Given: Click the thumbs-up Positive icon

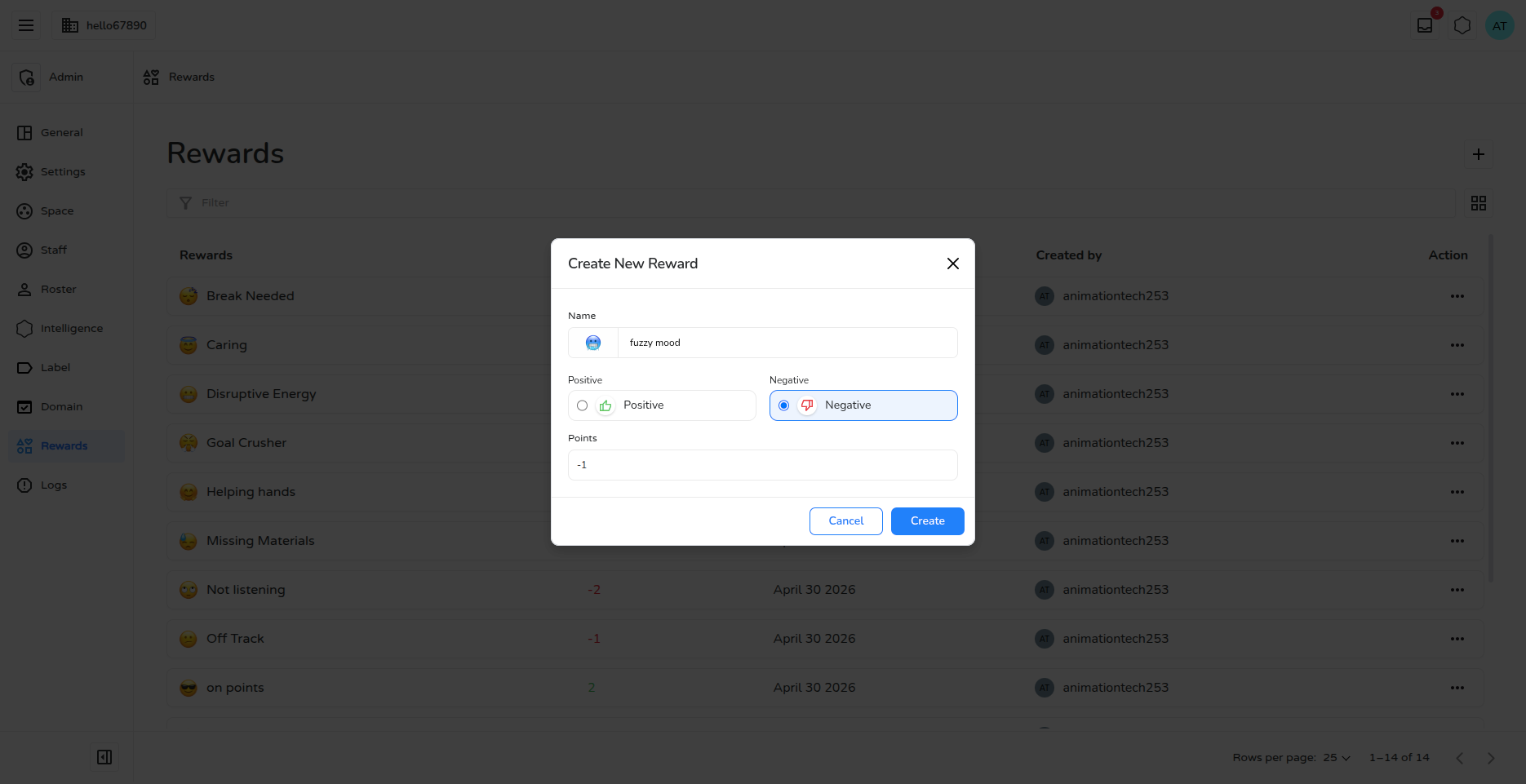Looking at the screenshot, I should pos(606,405).
